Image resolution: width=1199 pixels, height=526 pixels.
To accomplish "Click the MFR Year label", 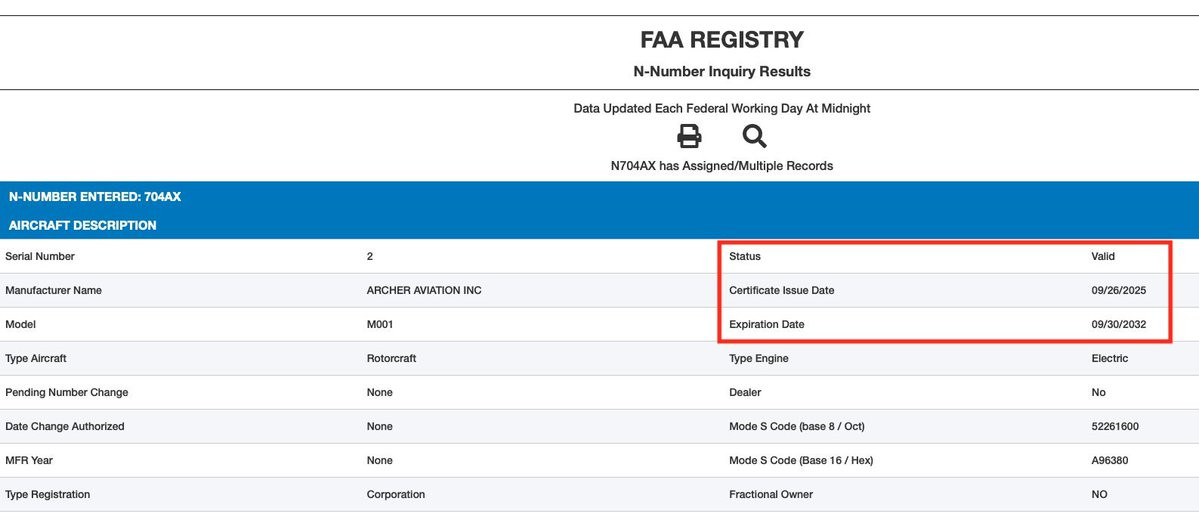I will pyautogui.click(x=29, y=460).
